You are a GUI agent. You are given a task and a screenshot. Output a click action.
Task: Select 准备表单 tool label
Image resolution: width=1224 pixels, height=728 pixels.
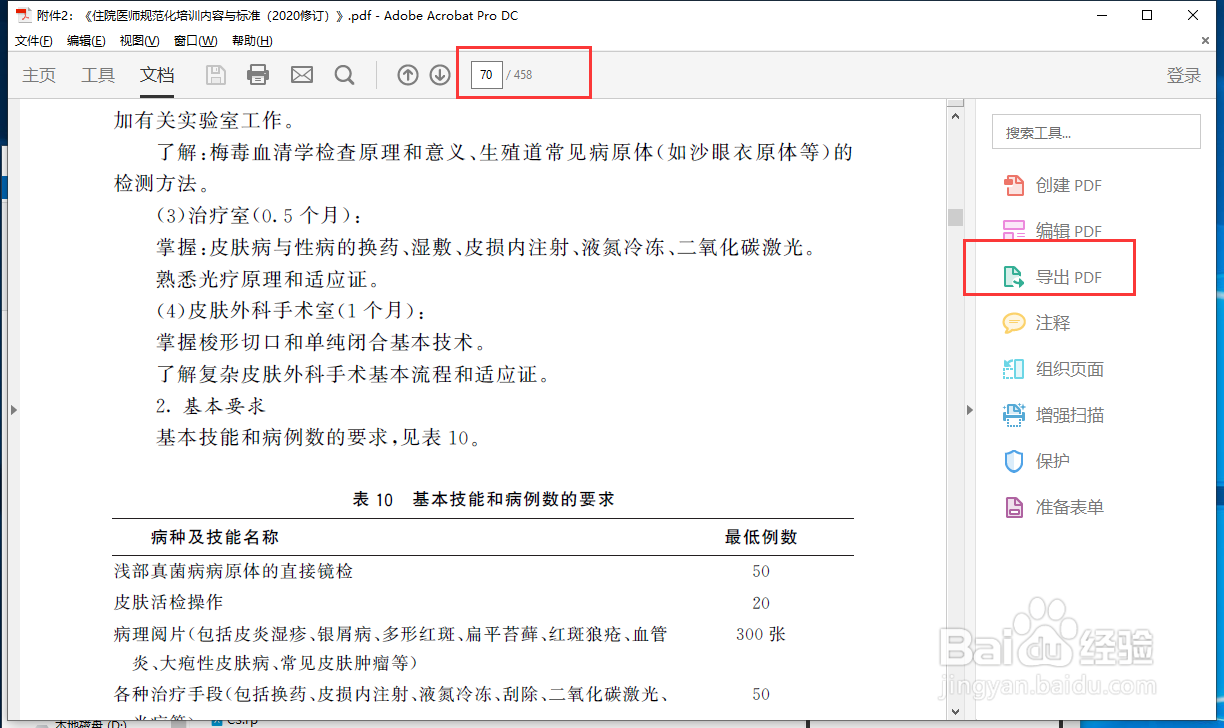pyautogui.click(x=1070, y=507)
